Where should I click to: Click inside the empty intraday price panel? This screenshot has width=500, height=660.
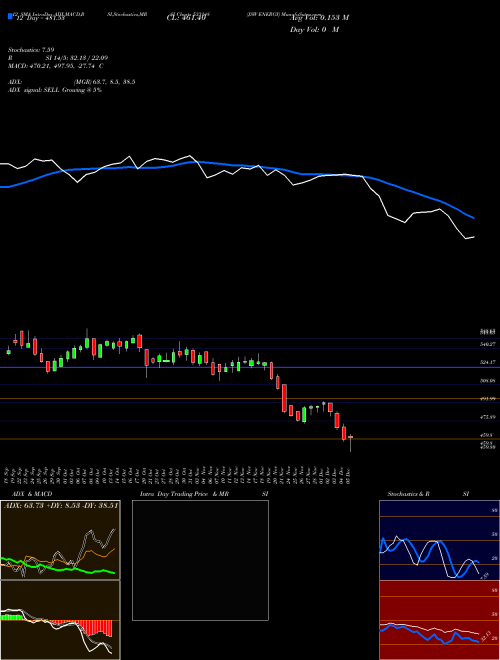(x=200, y=560)
